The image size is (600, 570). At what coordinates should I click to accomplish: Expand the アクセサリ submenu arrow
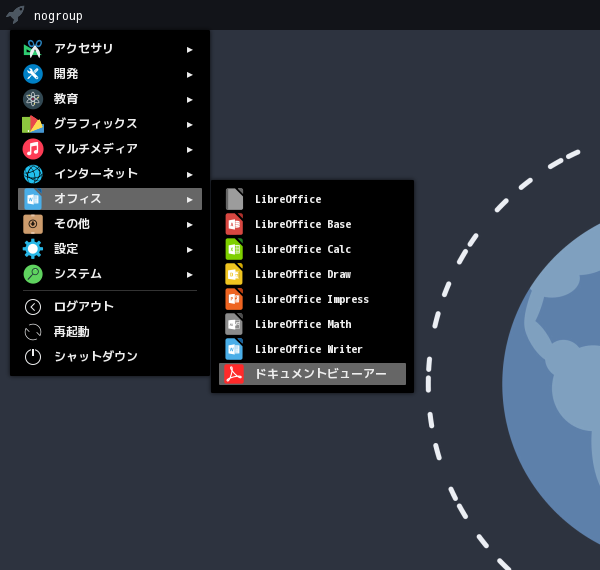(x=189, y=50)
